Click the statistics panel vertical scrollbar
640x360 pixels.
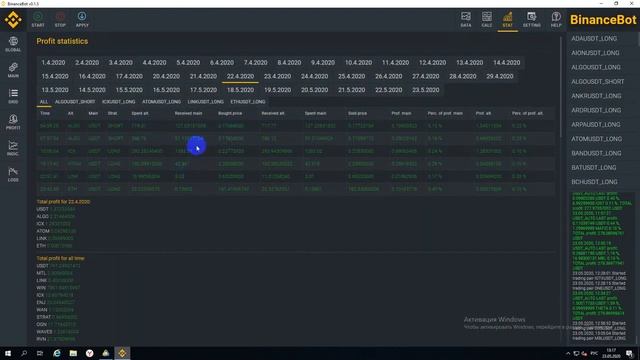[x=561, y=88]
